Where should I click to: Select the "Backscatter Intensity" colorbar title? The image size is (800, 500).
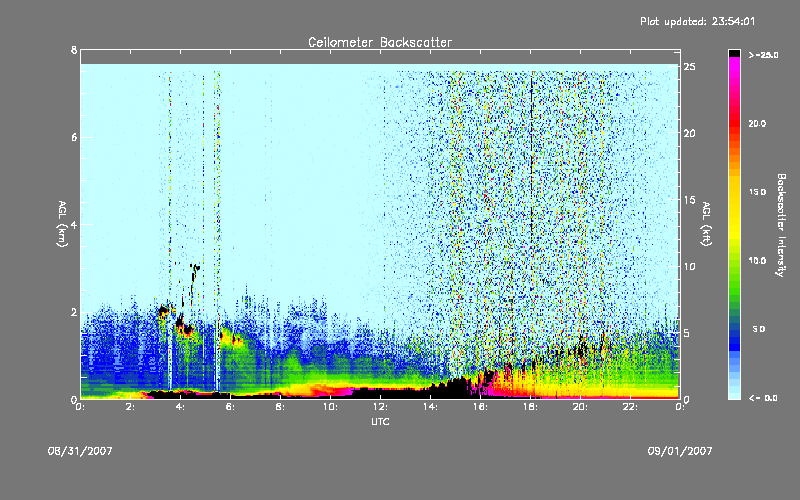[x=781, y=225]
